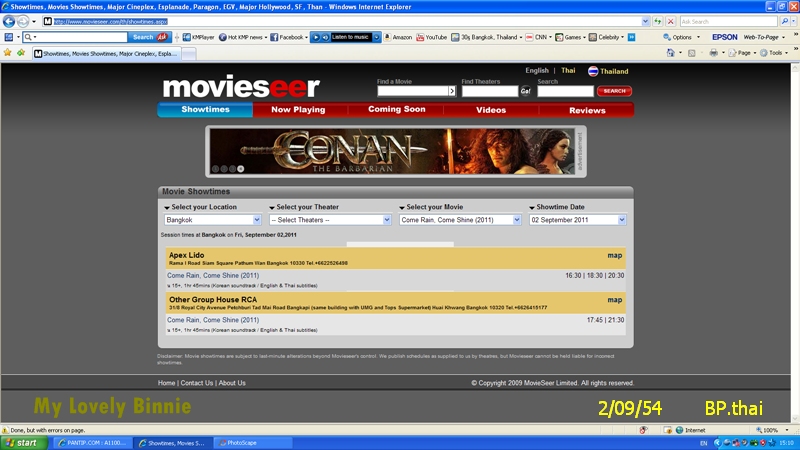Select the Showtimes browser tab
Screen dimensions: 800x450
[106, 54]
